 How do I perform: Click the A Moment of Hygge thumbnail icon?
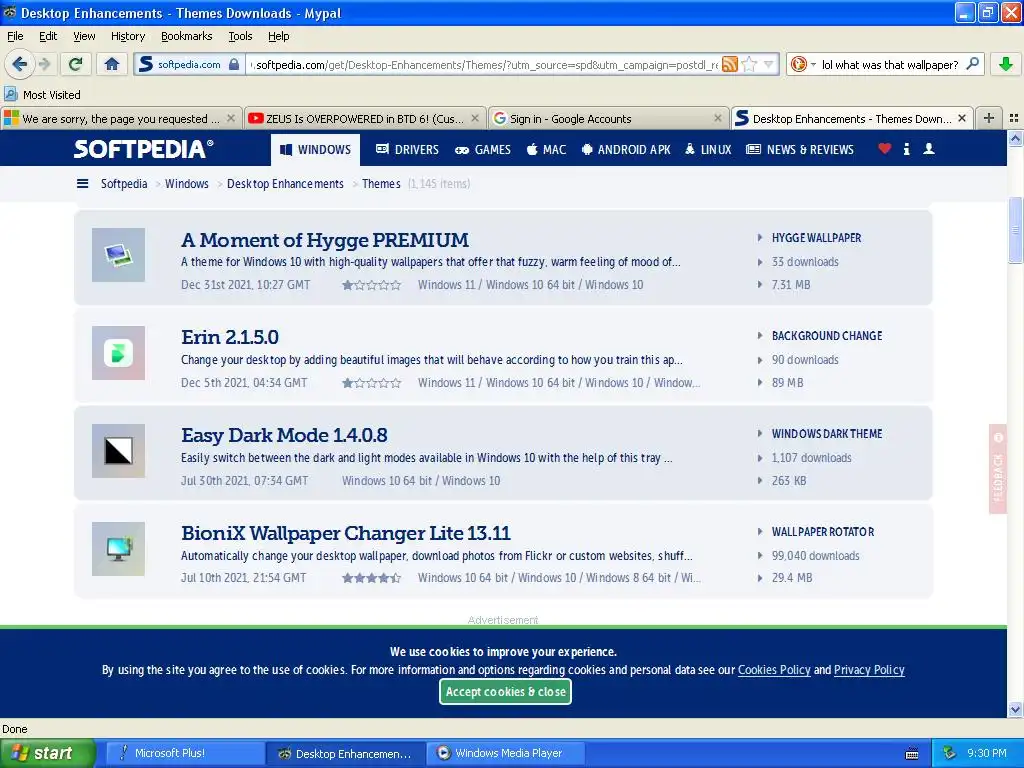pyautogui.click(x=118, y=255)
